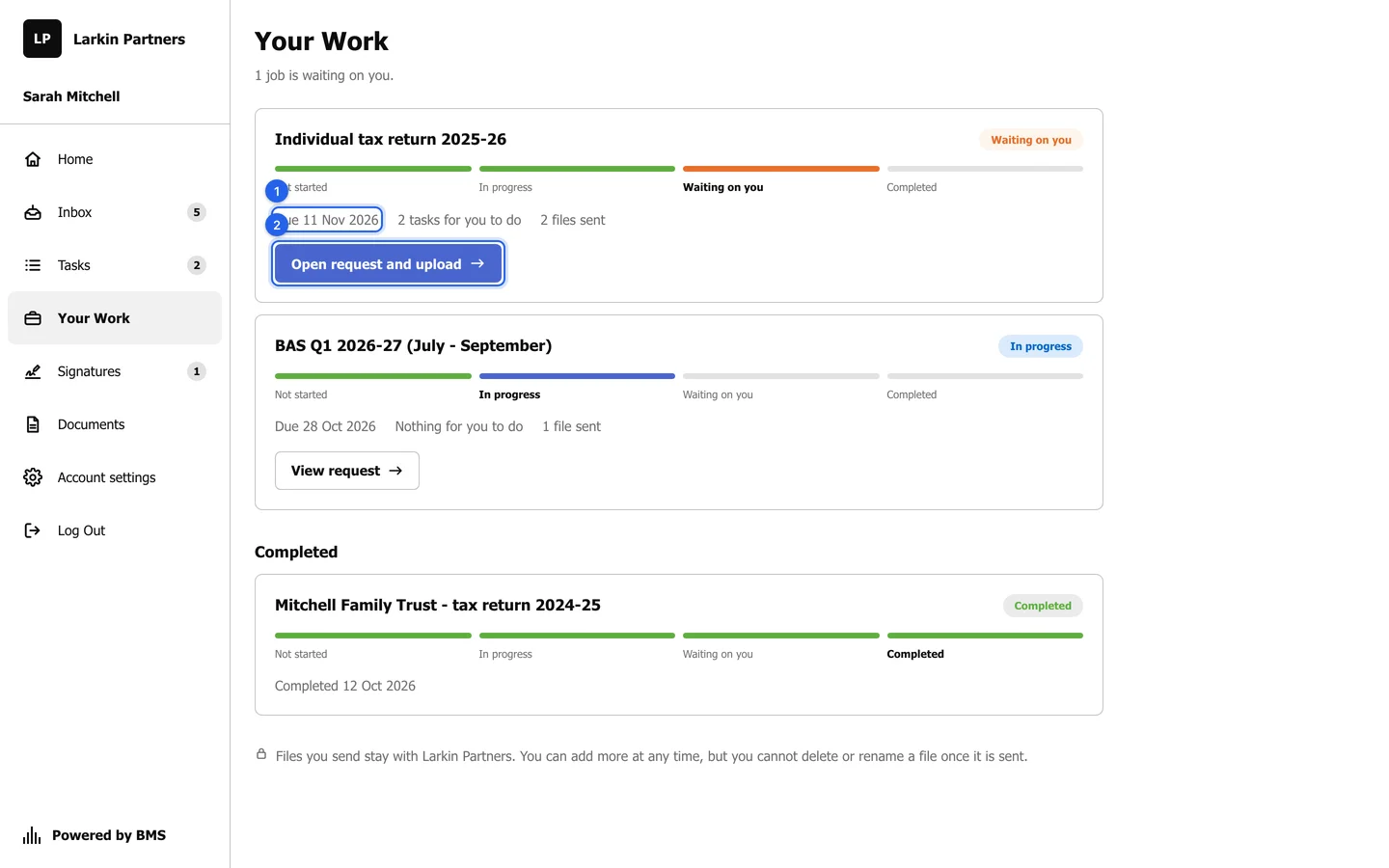Open Tasks page from sidebar
Image resolution: width=1389 pixels, height=868 pixels.
coord(115,265)
